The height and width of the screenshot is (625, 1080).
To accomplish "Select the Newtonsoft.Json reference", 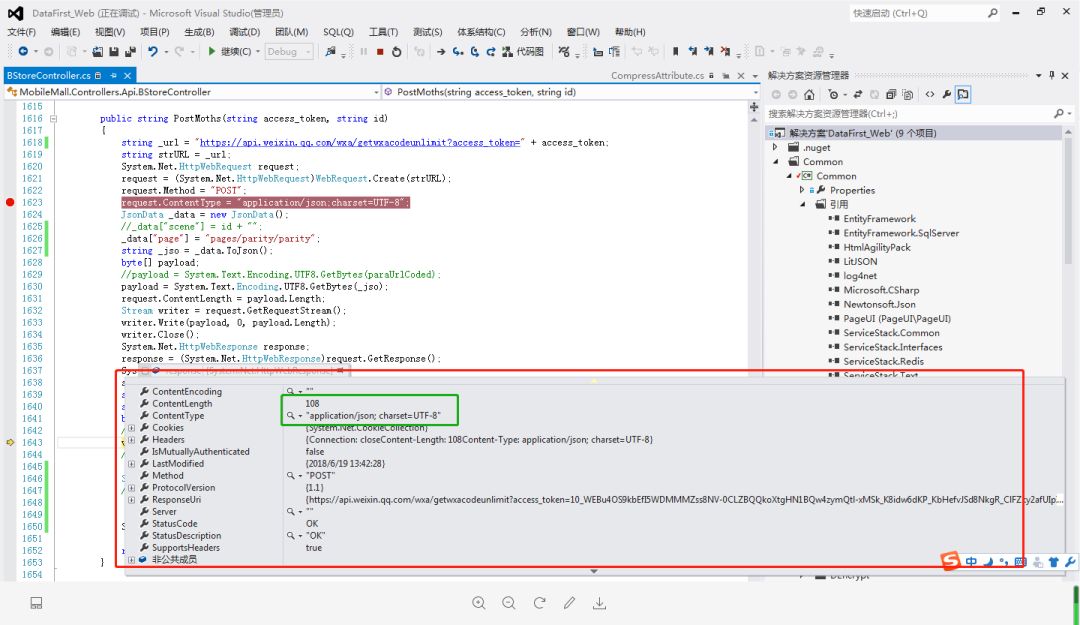I will point(880,305).
